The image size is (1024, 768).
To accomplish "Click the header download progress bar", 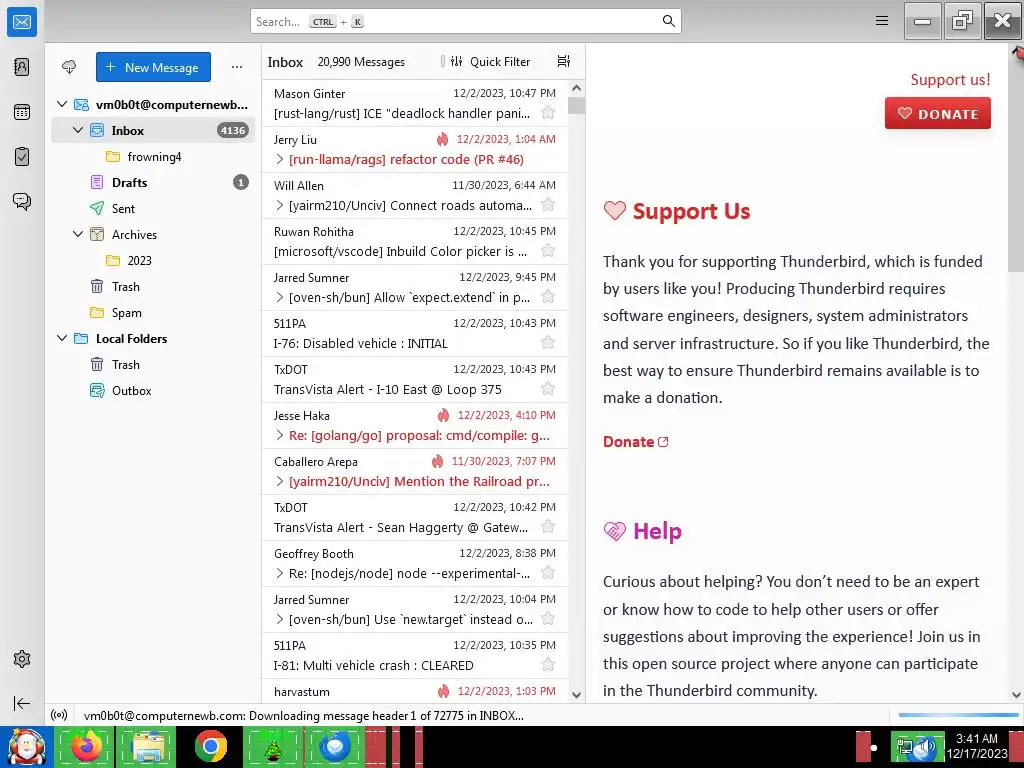I will click(x=958, y=715).
